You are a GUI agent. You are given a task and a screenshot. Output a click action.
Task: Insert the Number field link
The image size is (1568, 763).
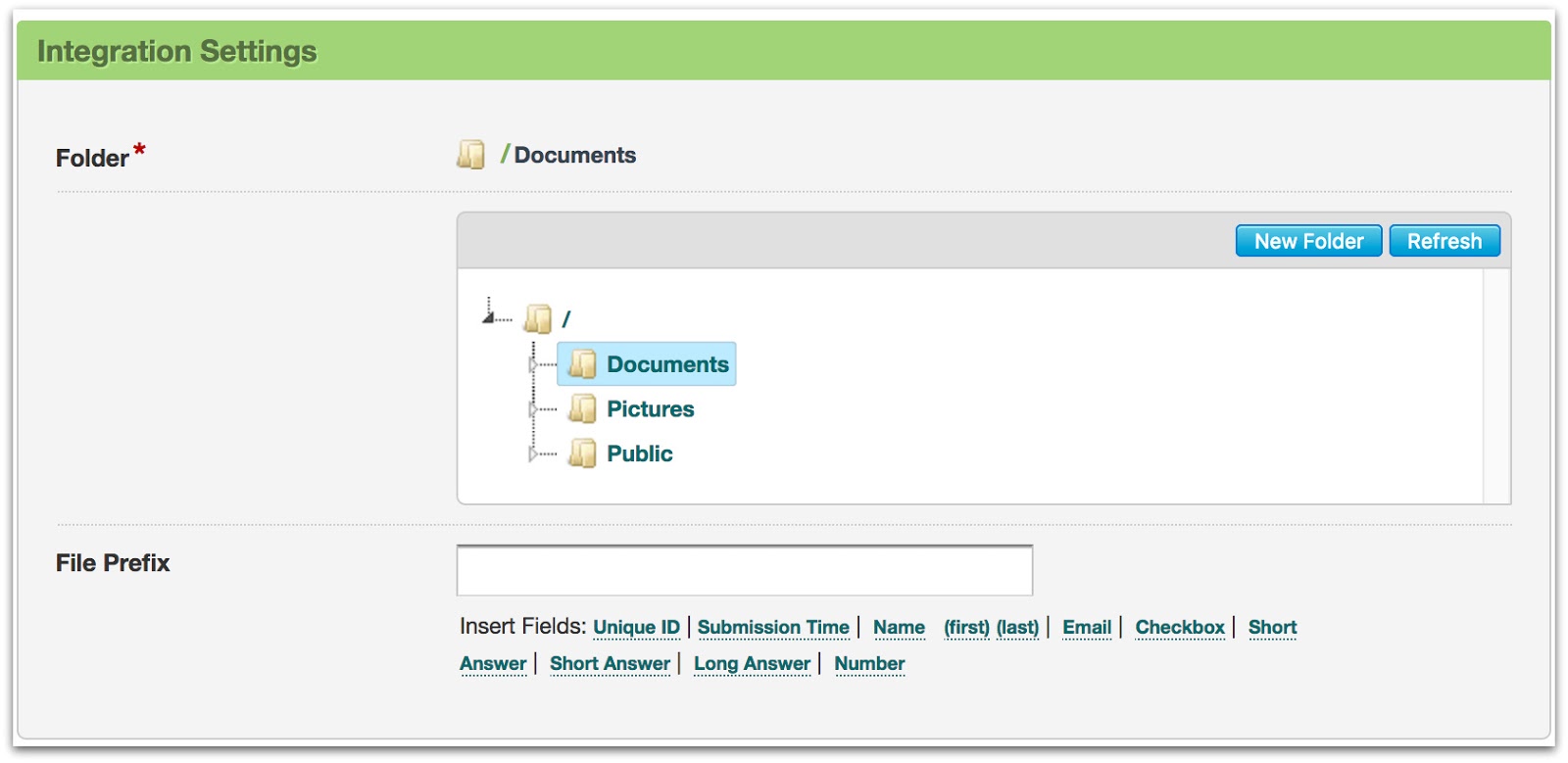(869, 664)
